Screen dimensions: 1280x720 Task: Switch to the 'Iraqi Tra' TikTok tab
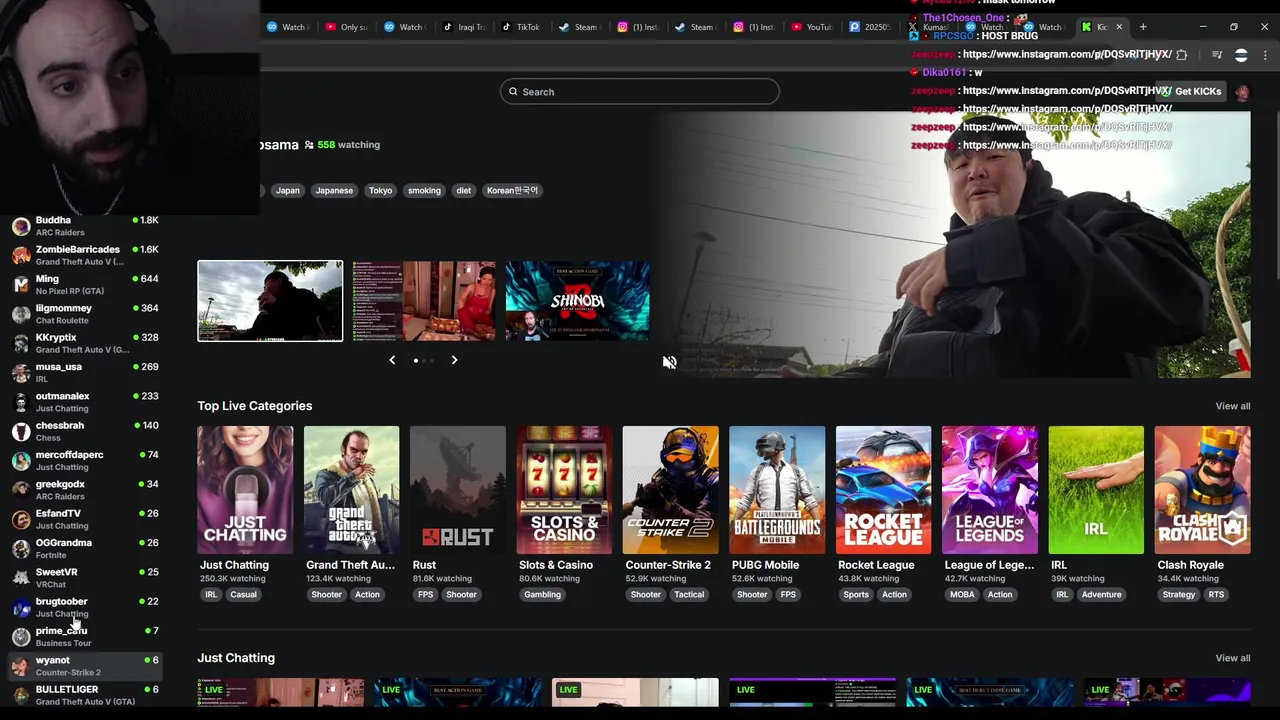(464, 27)
